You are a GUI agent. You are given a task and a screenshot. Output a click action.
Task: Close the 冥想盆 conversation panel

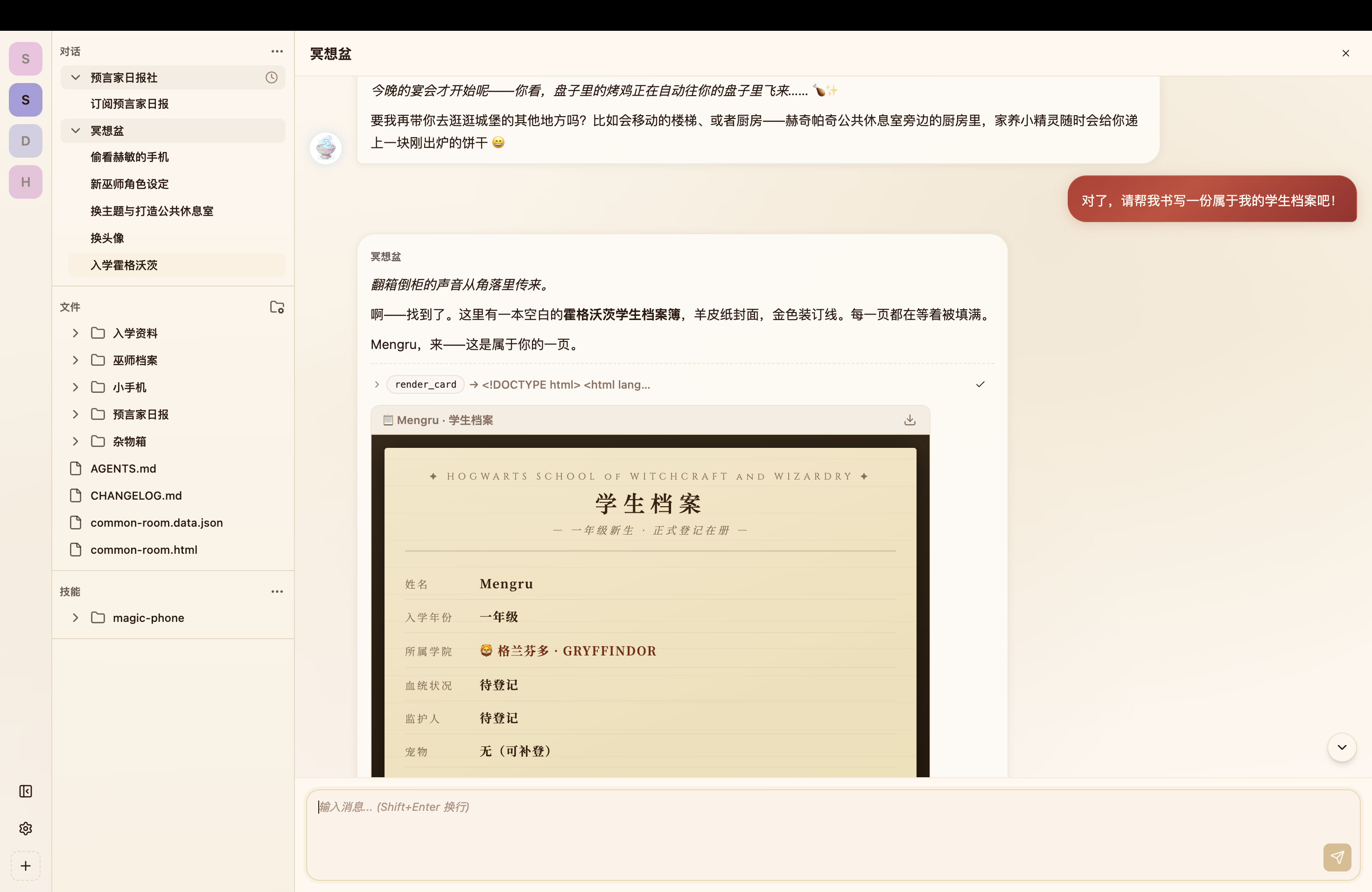click(1345, 53)
